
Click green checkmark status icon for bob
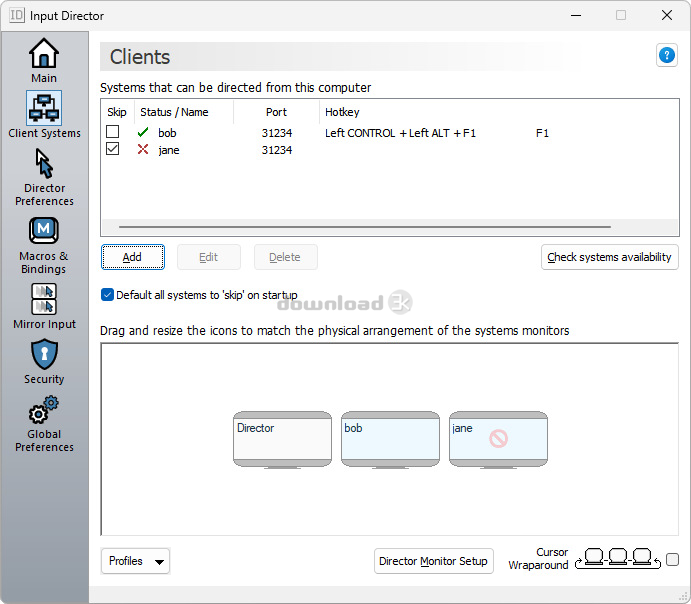143,132
